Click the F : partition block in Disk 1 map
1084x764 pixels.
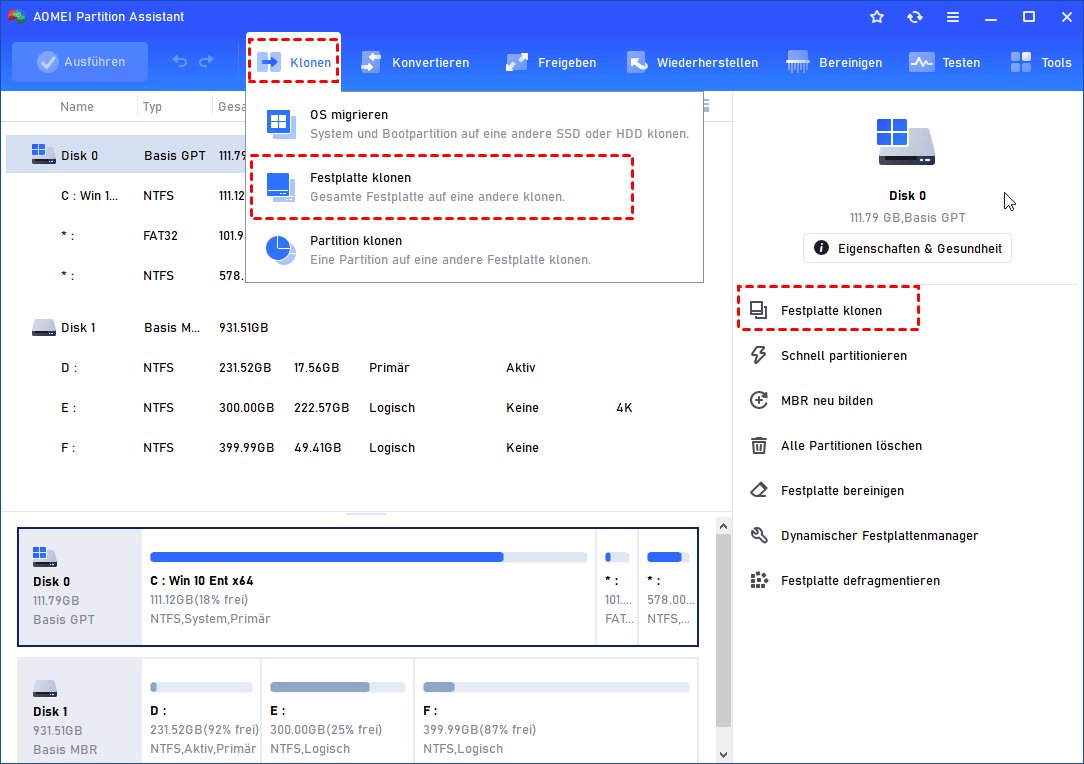coord(556,711)
